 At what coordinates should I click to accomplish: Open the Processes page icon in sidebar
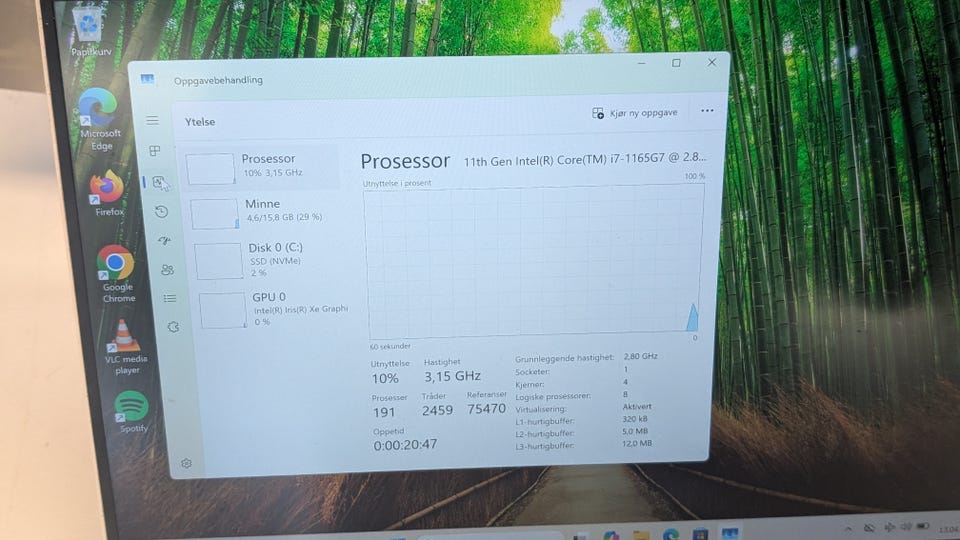(155, 150)
